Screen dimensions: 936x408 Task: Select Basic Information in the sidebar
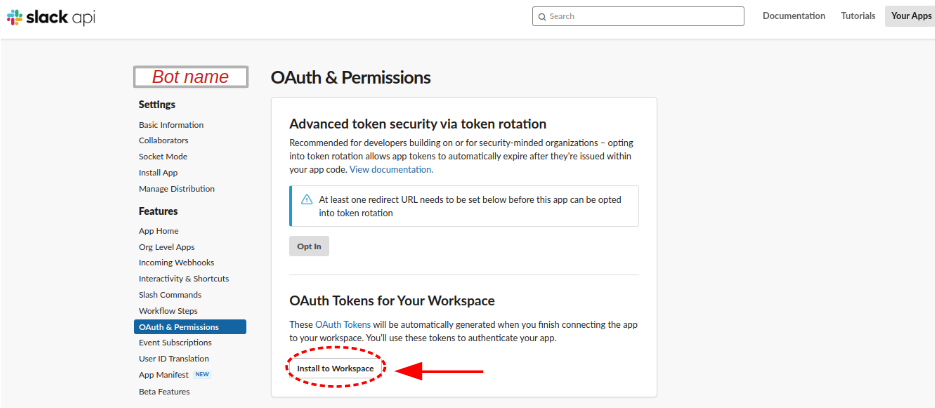(x=171, y=125)
